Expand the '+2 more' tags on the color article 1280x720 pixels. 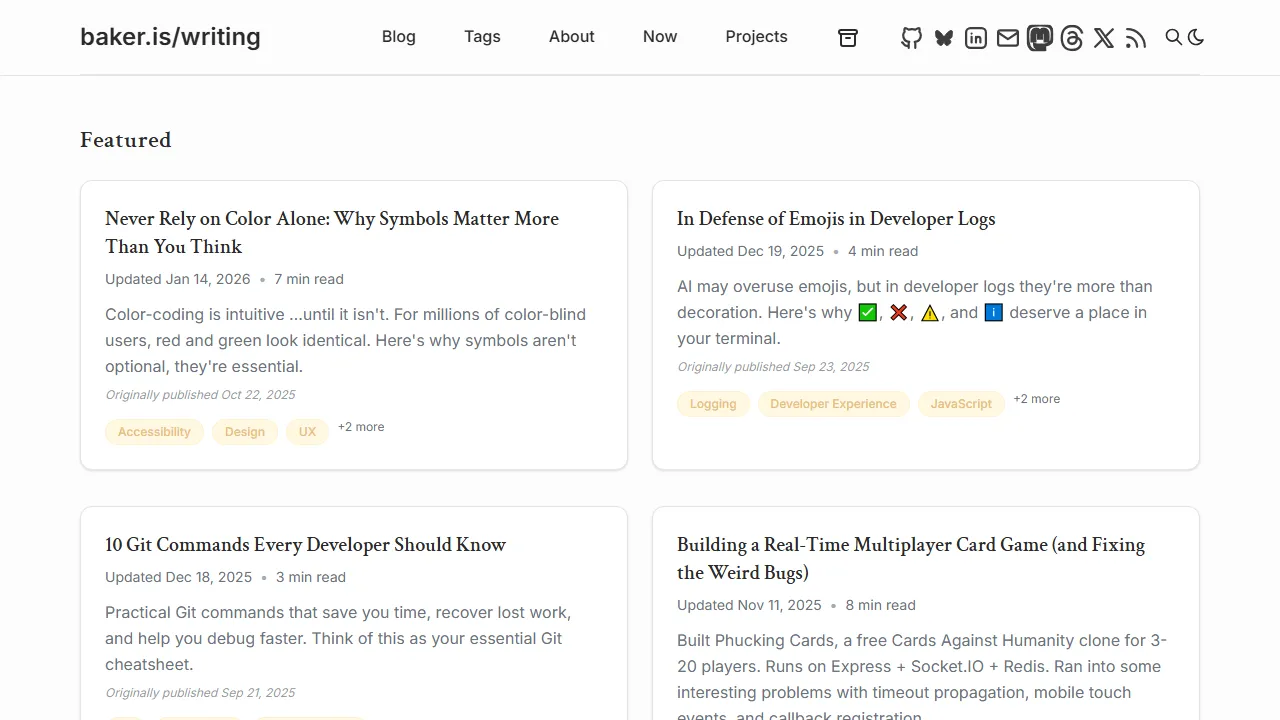click(361, 427)
